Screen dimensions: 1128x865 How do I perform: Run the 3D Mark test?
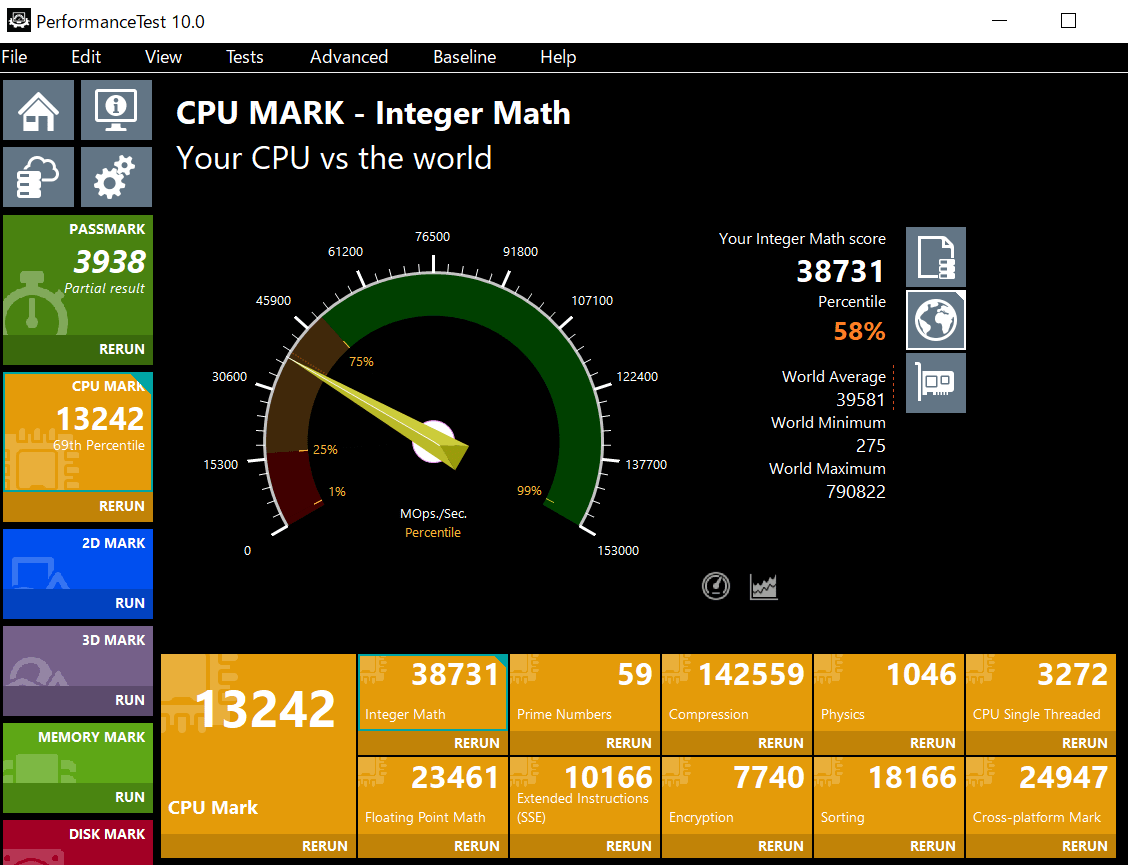click(x=78, y=699)
